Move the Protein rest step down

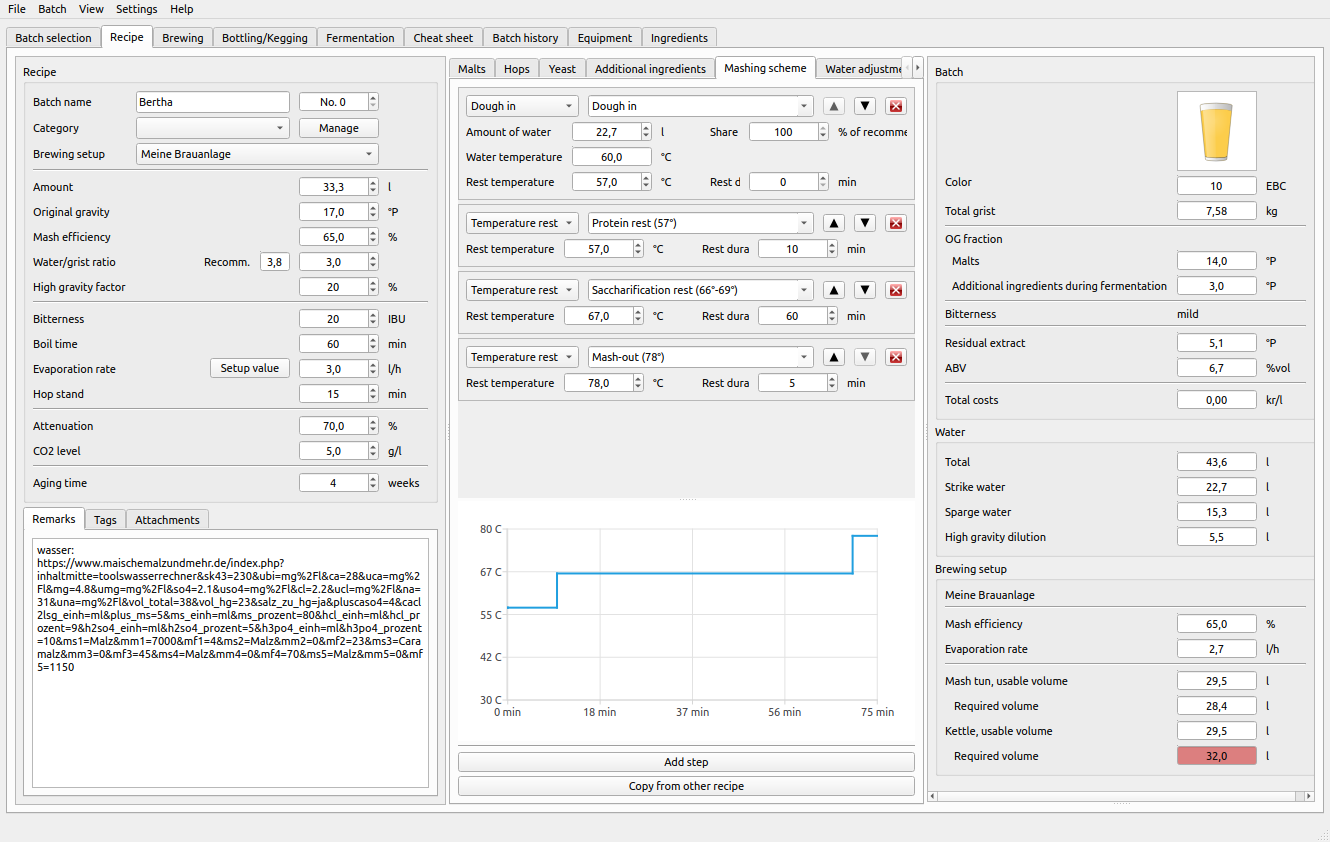click(x=866, y=223)
